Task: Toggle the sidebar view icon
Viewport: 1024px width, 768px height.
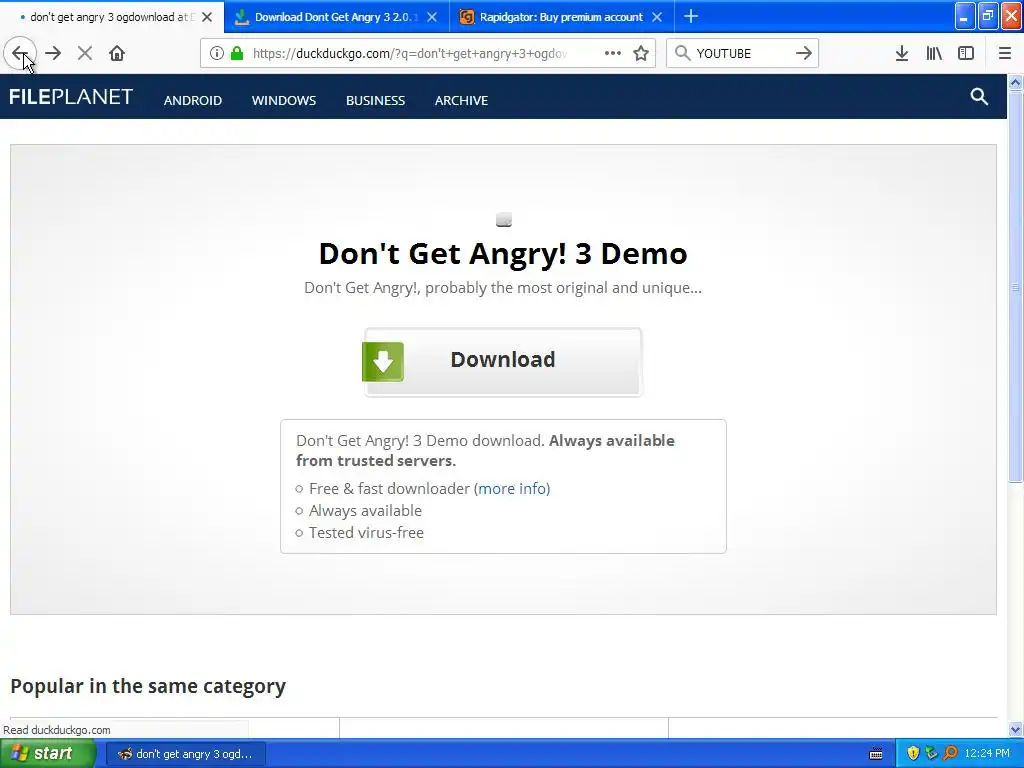Action: [966, 54]
